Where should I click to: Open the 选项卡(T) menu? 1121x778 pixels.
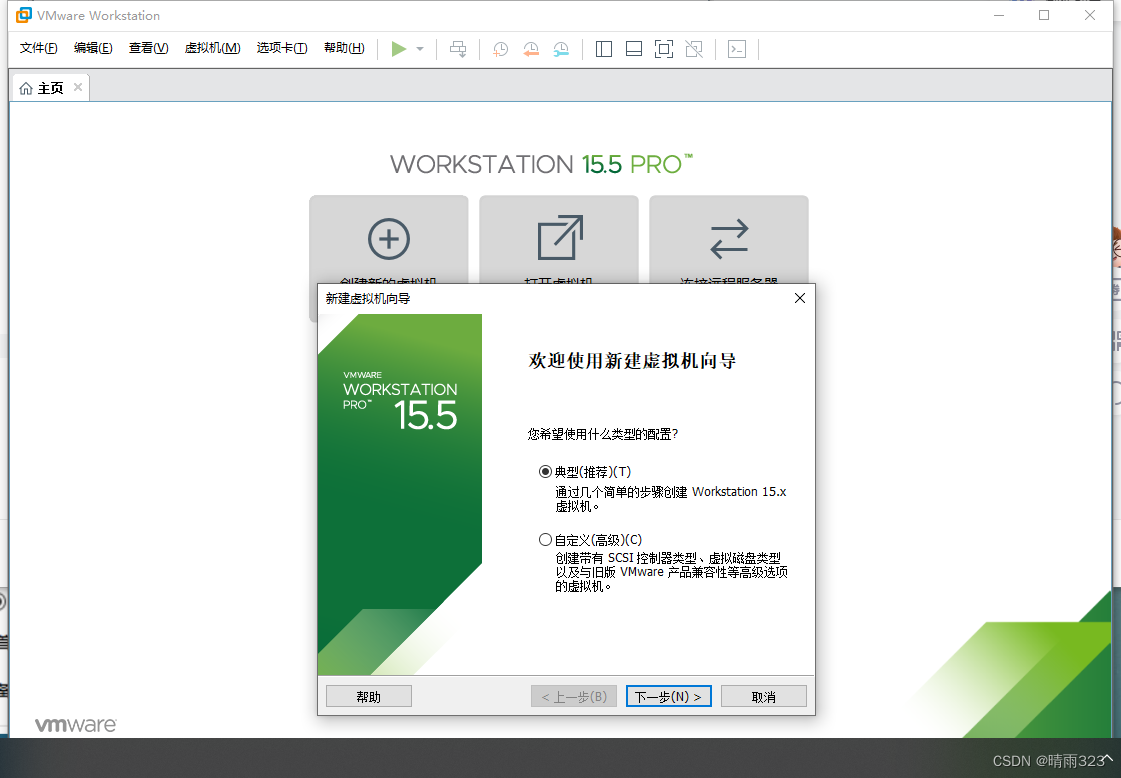tap(282, 48)
